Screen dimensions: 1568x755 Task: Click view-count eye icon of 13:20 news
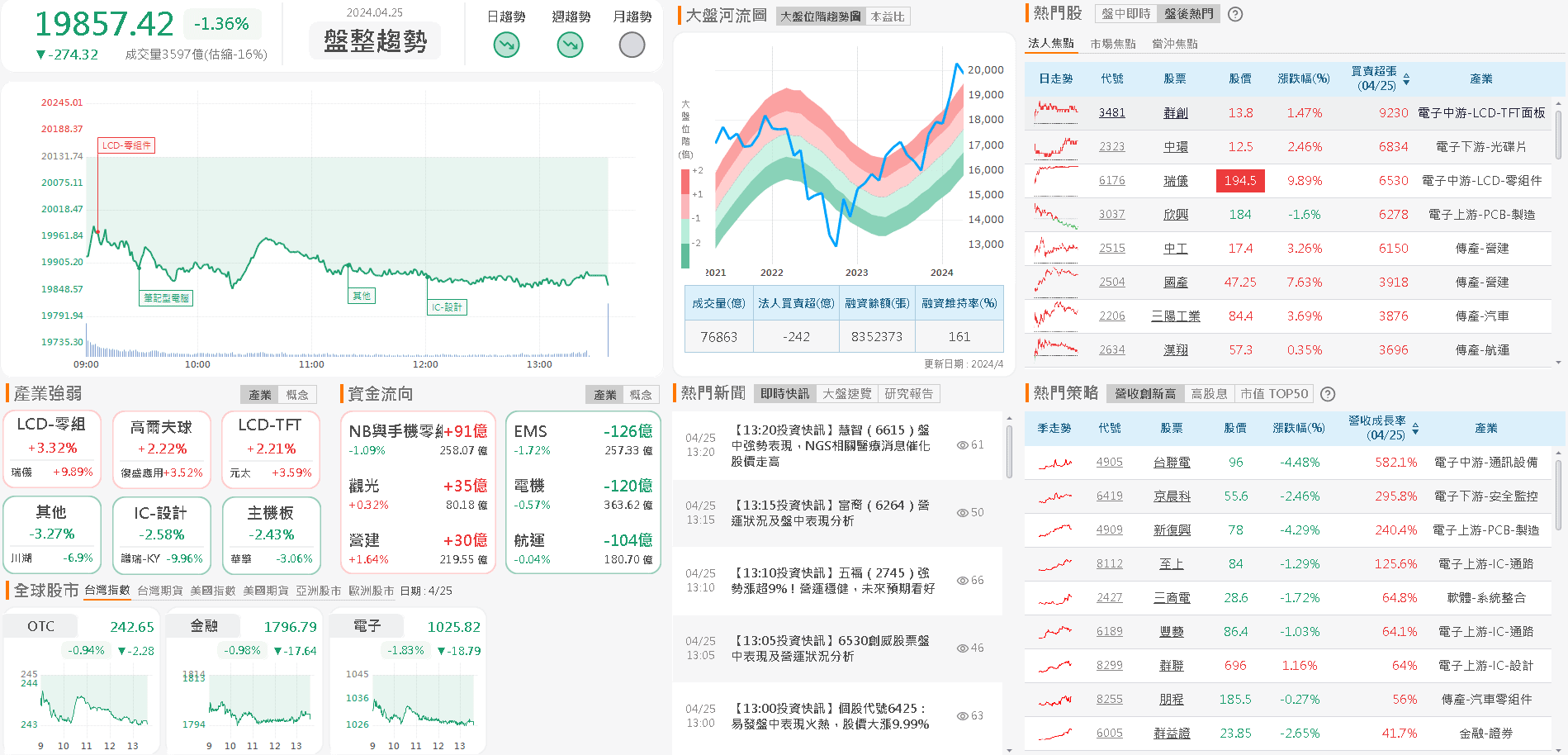pos(962,445)
